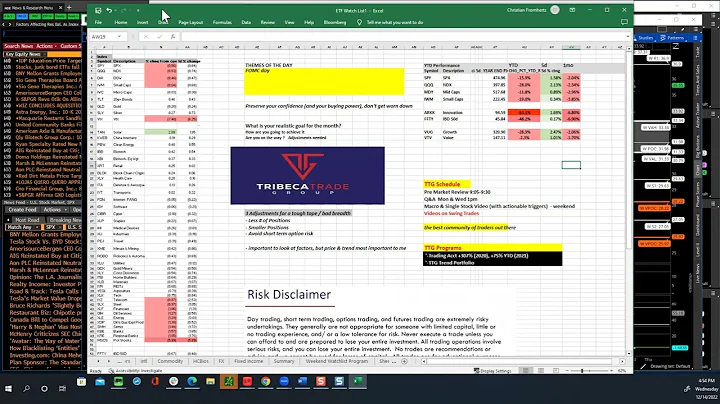Switch to Page Layout view in status bar

tap(541, 370)
